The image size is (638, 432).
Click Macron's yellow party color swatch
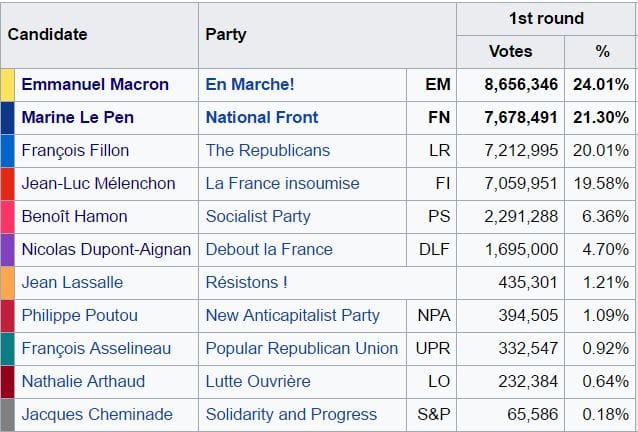point(7,84)
